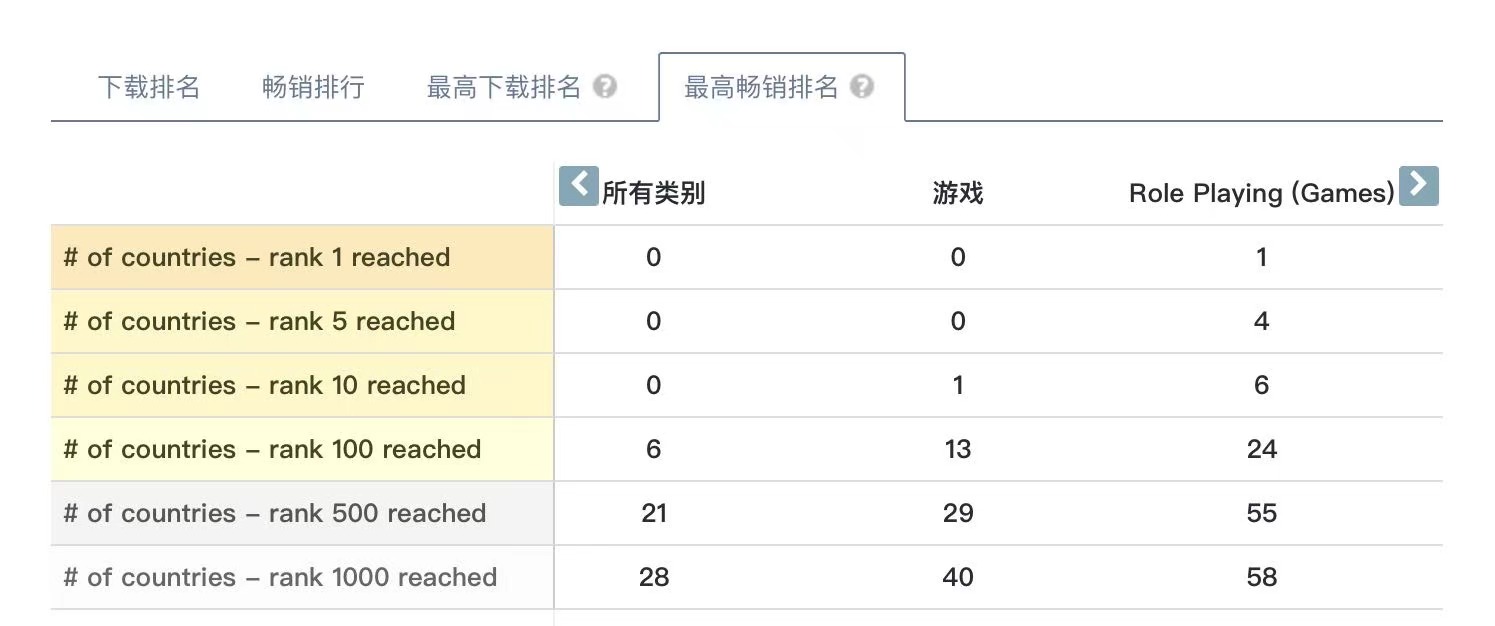Click value 58 in the Role Playing column
1495x626 pixels.
tap(1262, 577)
